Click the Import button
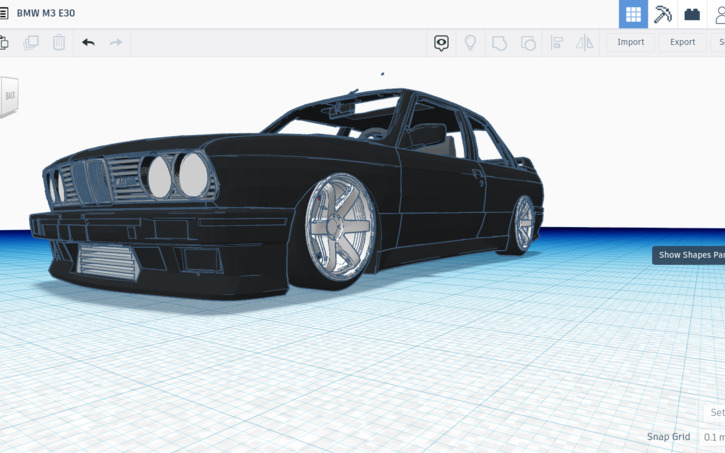Screen dimensions: 725x453 630,42
